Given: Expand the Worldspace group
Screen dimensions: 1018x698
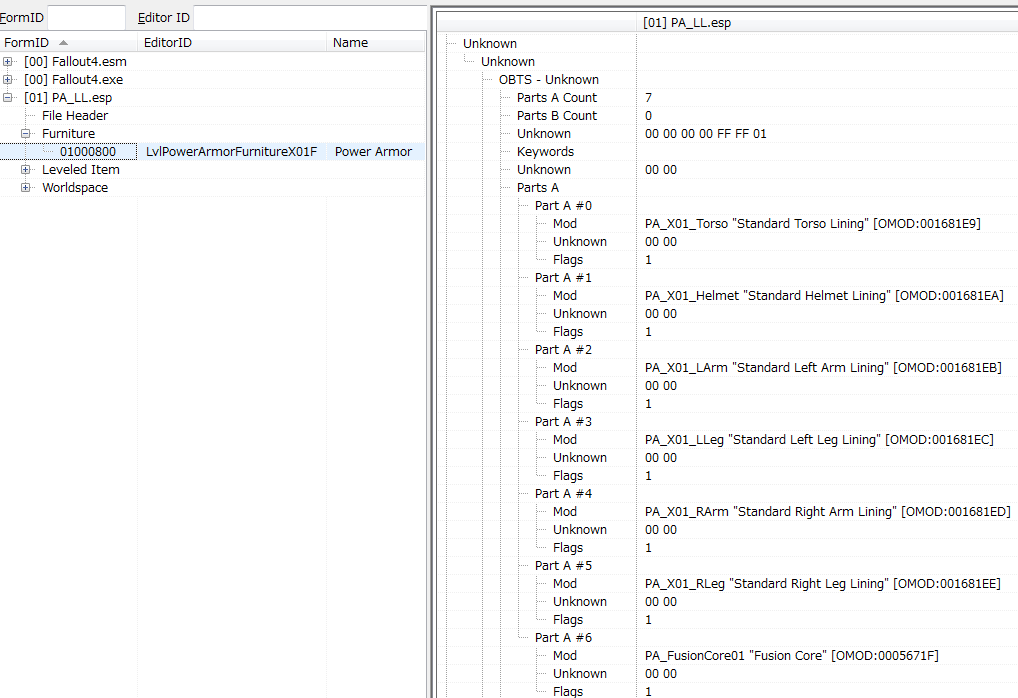Looking at the screenshot, I should [x=26, y=187].
